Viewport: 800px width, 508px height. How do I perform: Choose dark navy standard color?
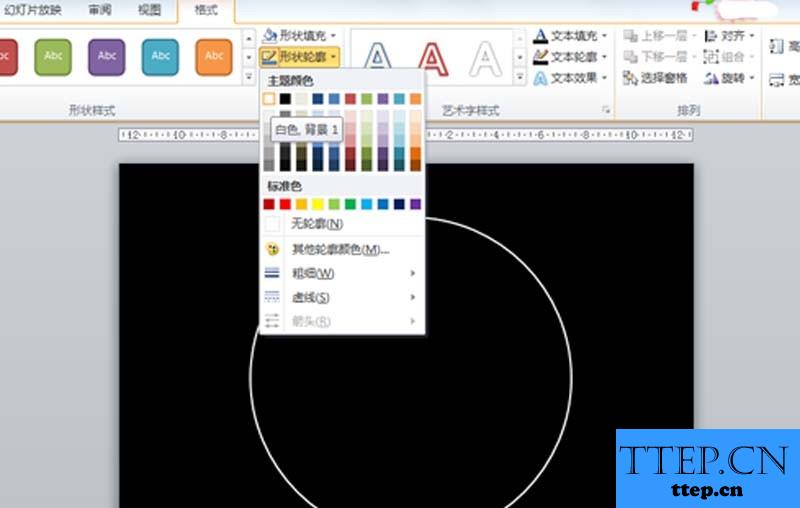[x=399, y=204]
